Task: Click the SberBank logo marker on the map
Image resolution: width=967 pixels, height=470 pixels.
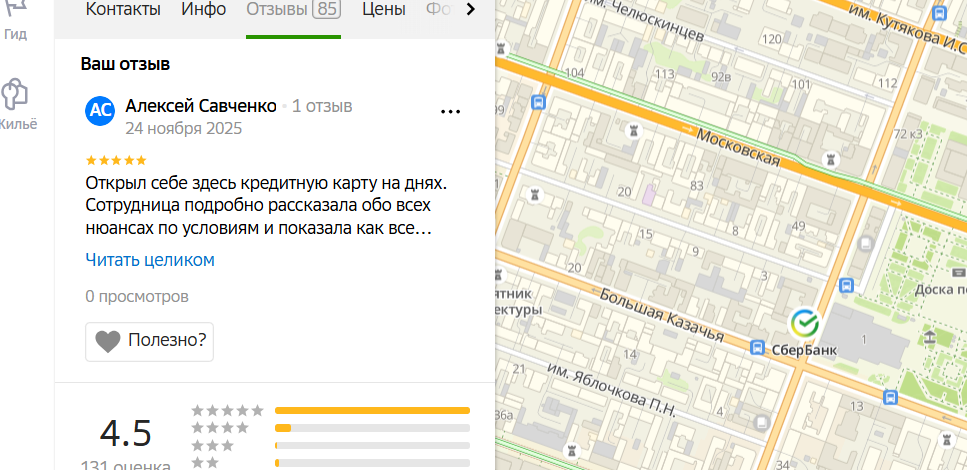Action: 805,322
